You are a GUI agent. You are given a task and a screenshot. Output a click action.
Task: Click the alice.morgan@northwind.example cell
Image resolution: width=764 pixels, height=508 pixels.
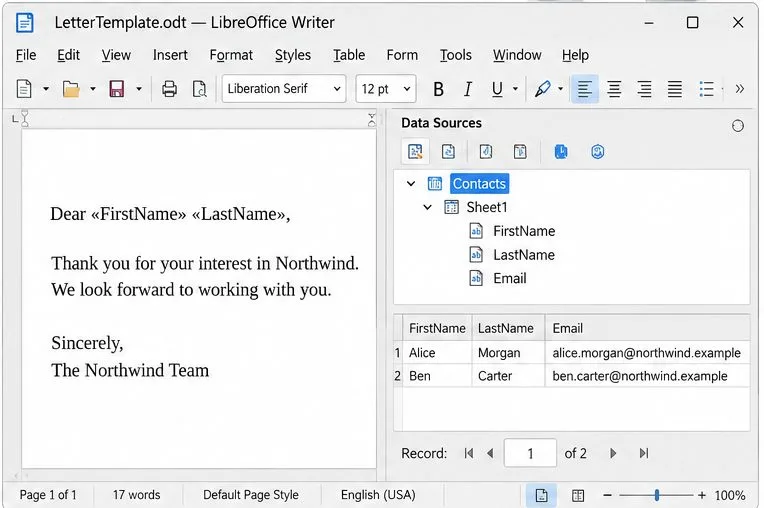[x=647, y=353]
